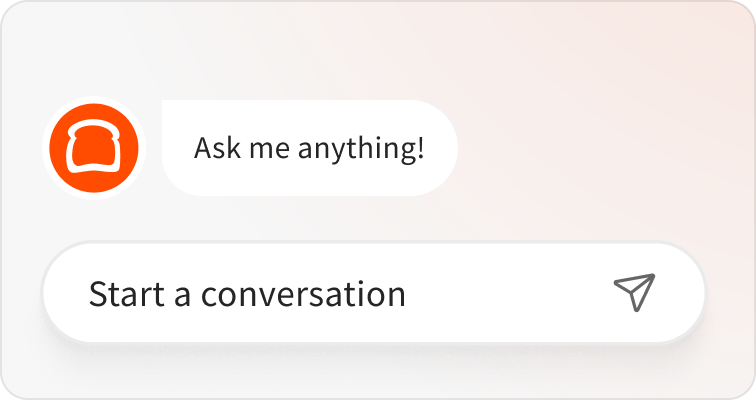This screenshot has width=756, height=400.
Task: Focus the Start a conversation input field
Action: click(x=300, y=294)
